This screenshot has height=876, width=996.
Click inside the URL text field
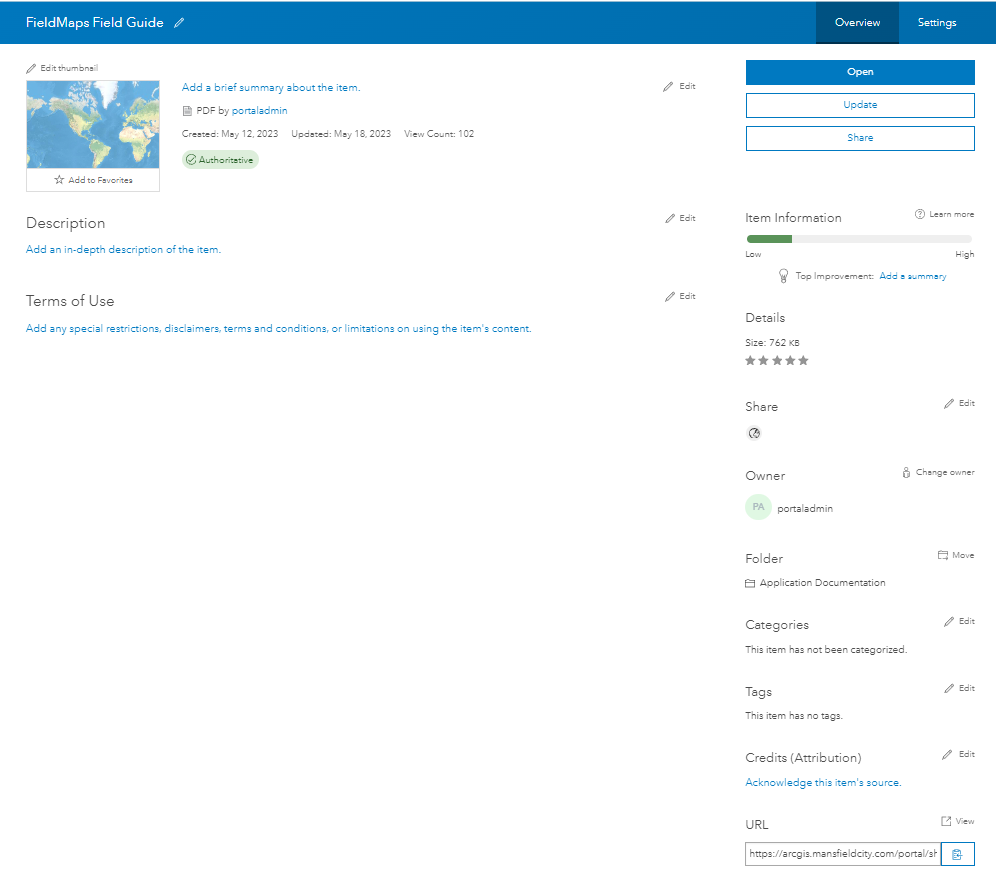838,854
